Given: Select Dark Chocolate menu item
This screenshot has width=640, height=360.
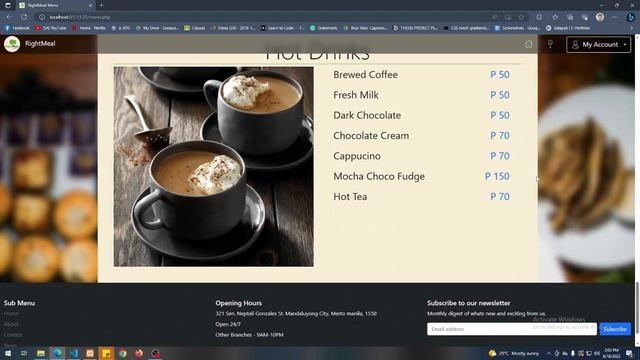Looking at the screenshot, I should 367,116.
